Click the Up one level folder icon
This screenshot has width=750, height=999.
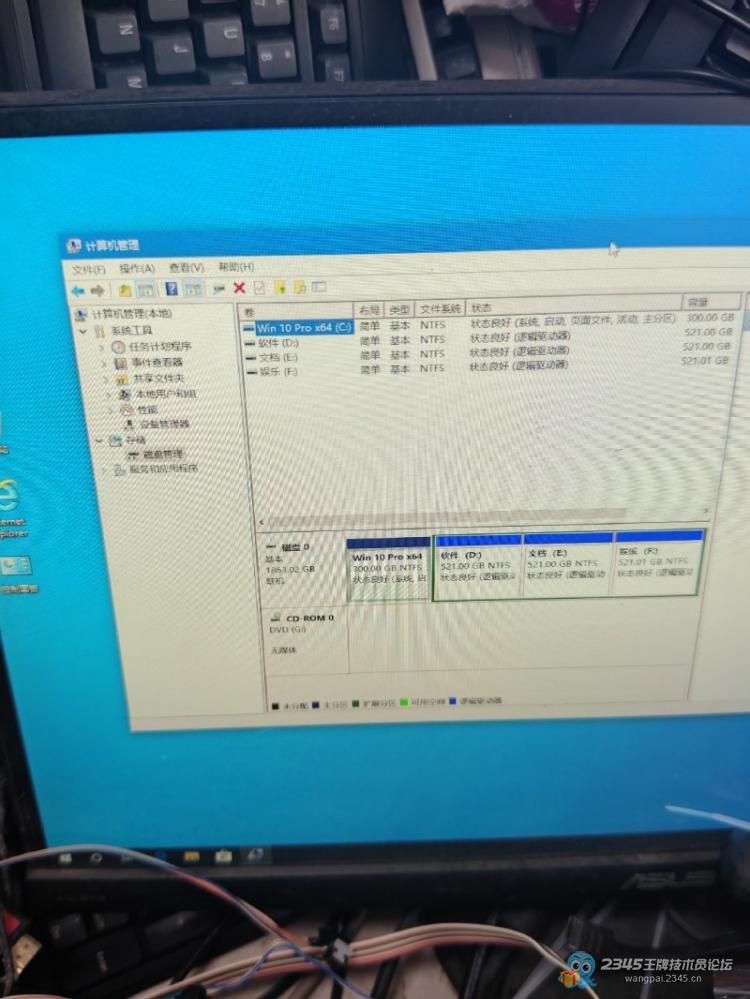pyautogui.click(x=125, y=289)
